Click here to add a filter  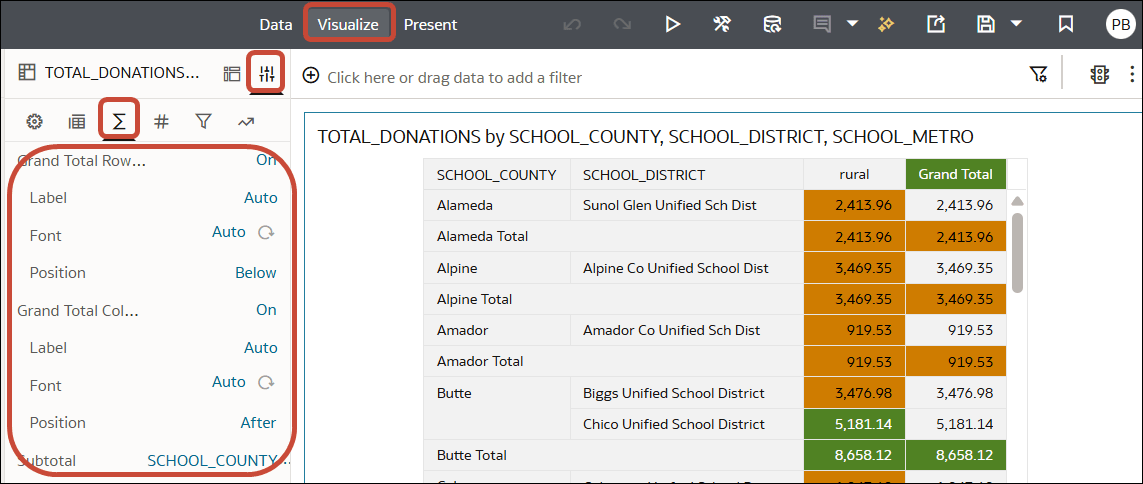pyautogui.click(x=454, y=77)
